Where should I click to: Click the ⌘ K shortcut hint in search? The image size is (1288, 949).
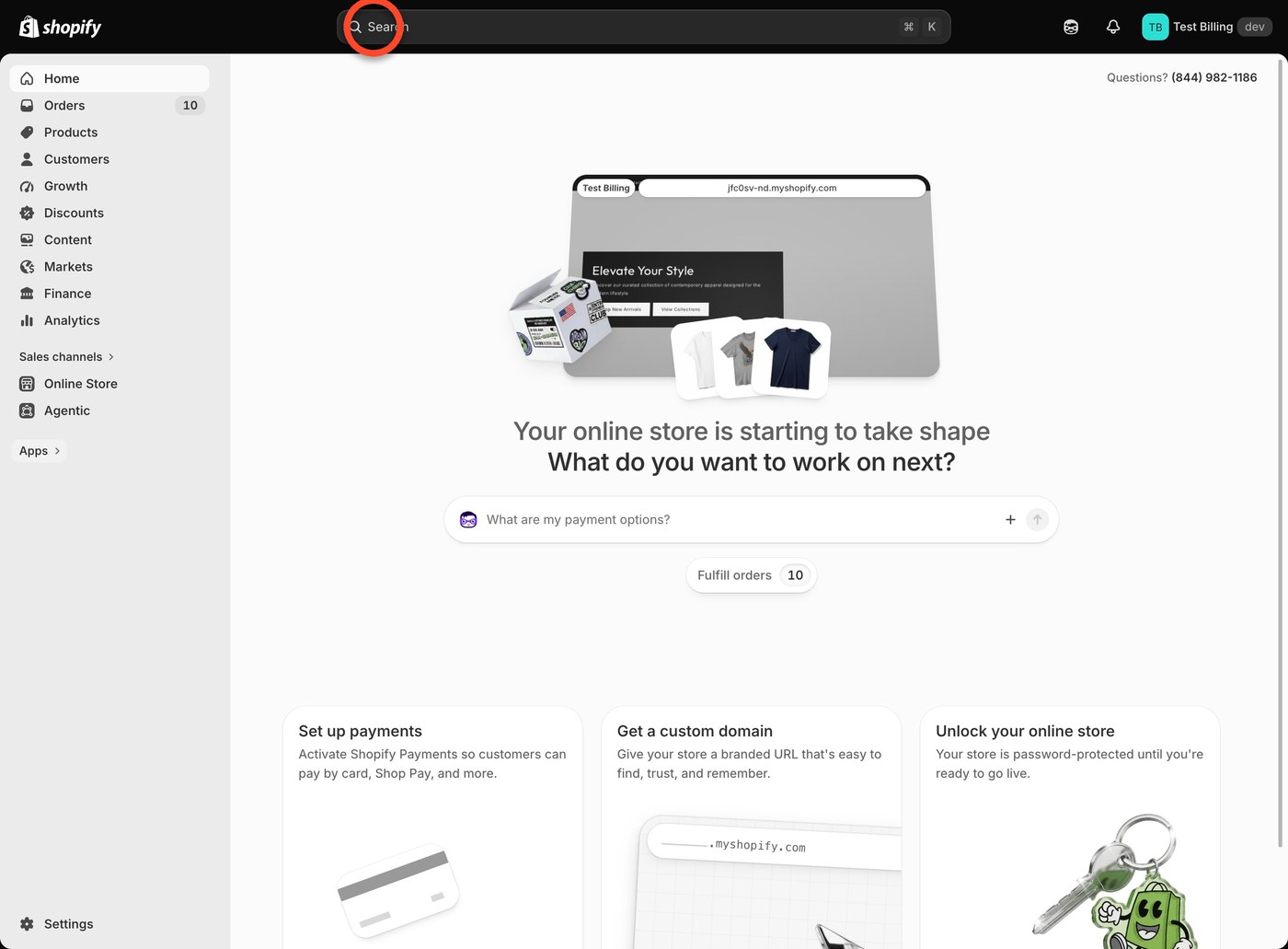click(x=920, y=27)
